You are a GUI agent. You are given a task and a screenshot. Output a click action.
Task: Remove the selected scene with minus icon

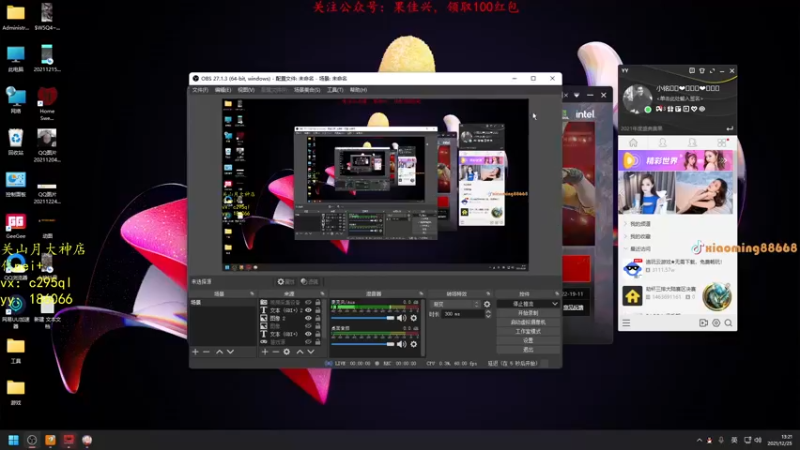tap(206, 352)
